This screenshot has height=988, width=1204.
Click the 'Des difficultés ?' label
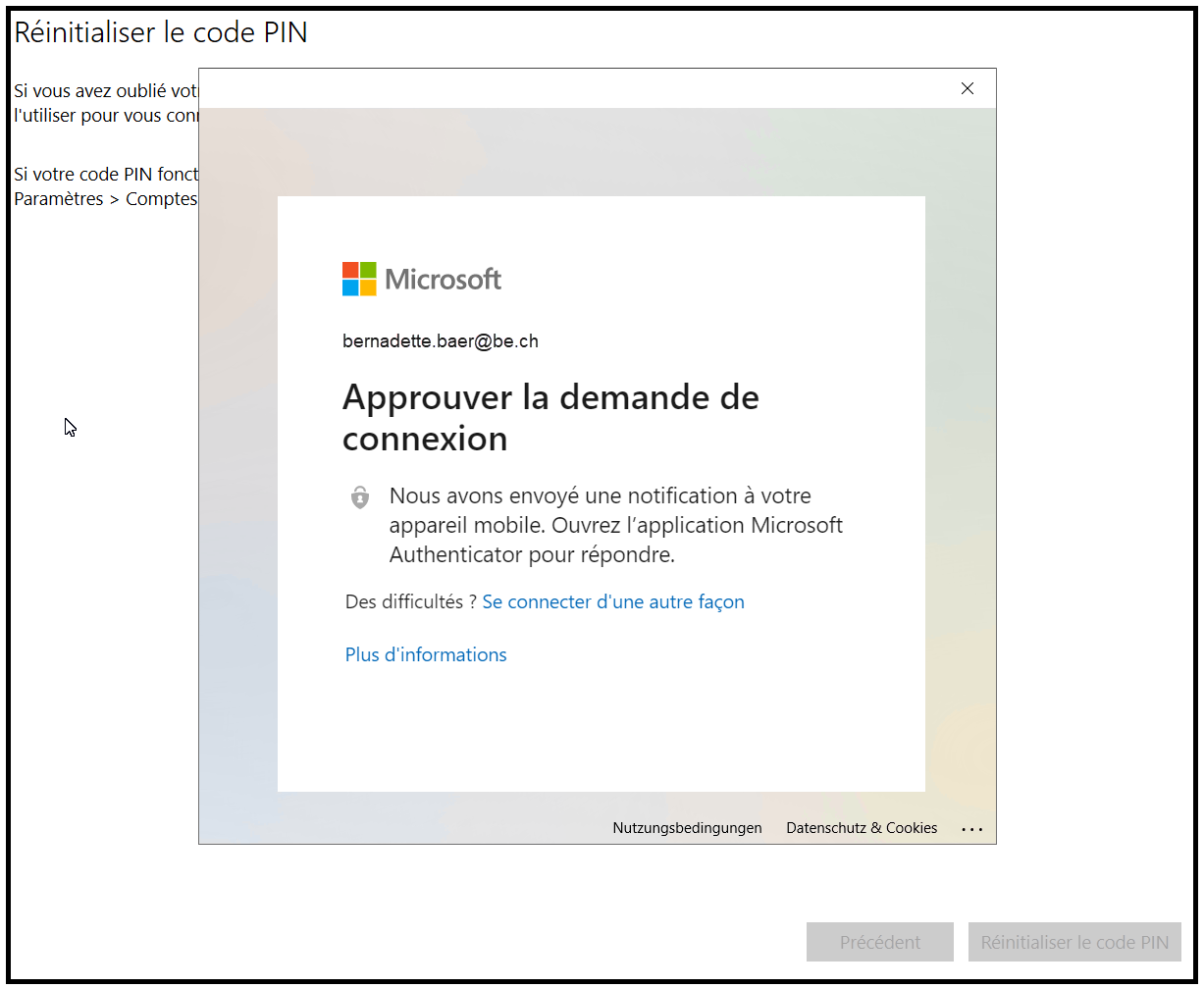(x=411, y=601)
